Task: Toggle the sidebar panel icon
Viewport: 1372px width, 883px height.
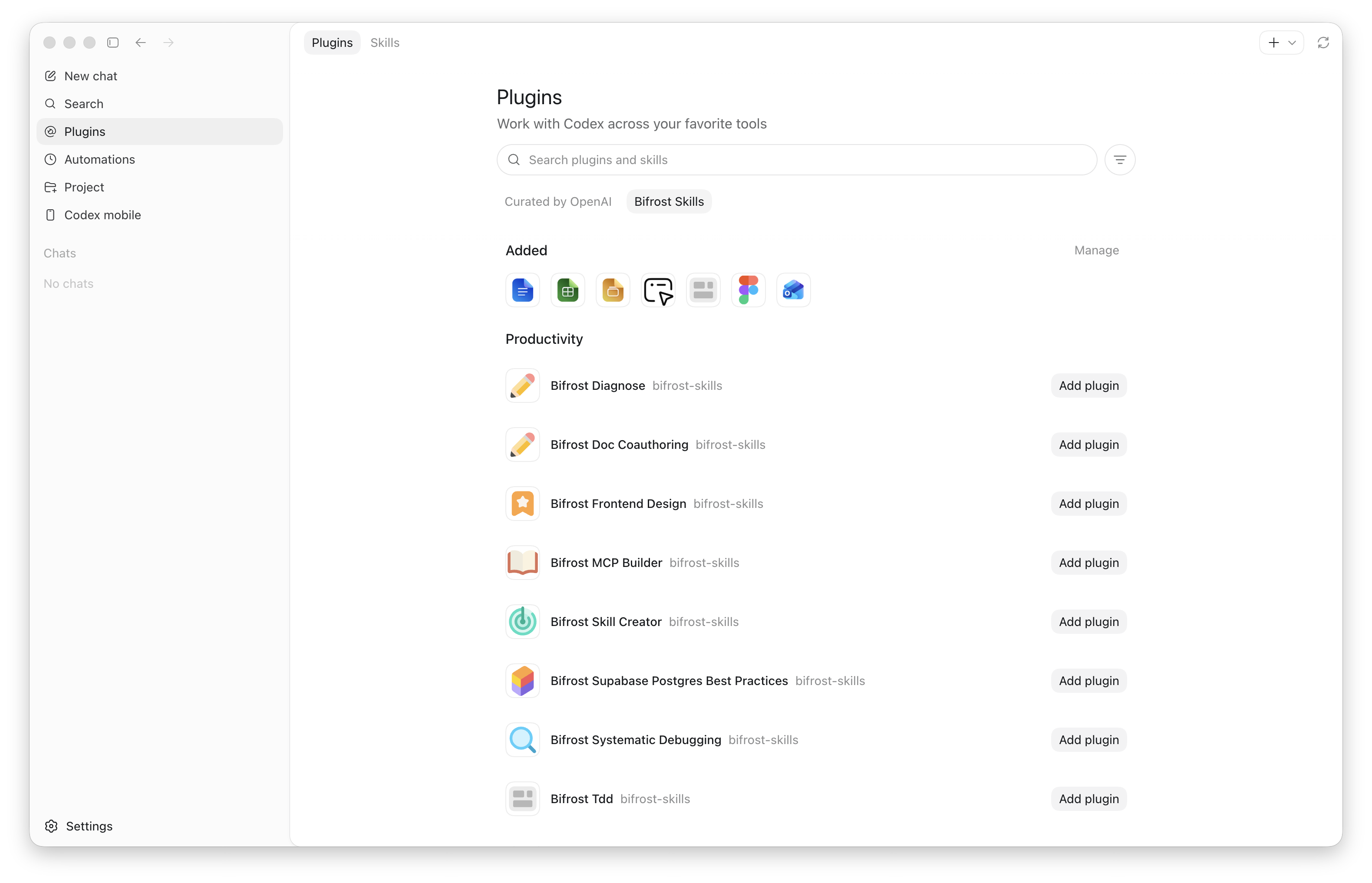Action: (x=113, y=43)
